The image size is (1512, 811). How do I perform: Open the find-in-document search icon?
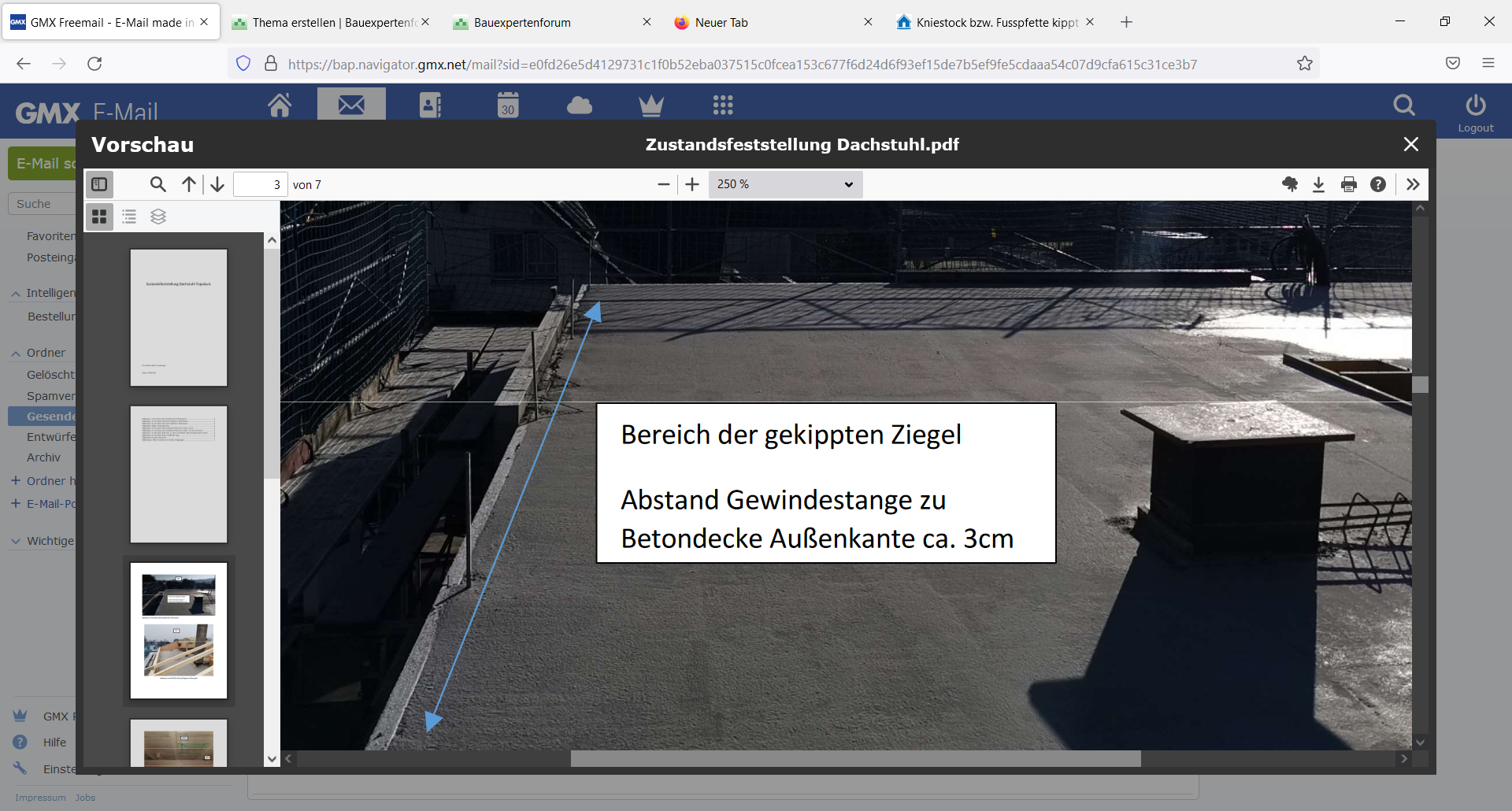point(158,184)
